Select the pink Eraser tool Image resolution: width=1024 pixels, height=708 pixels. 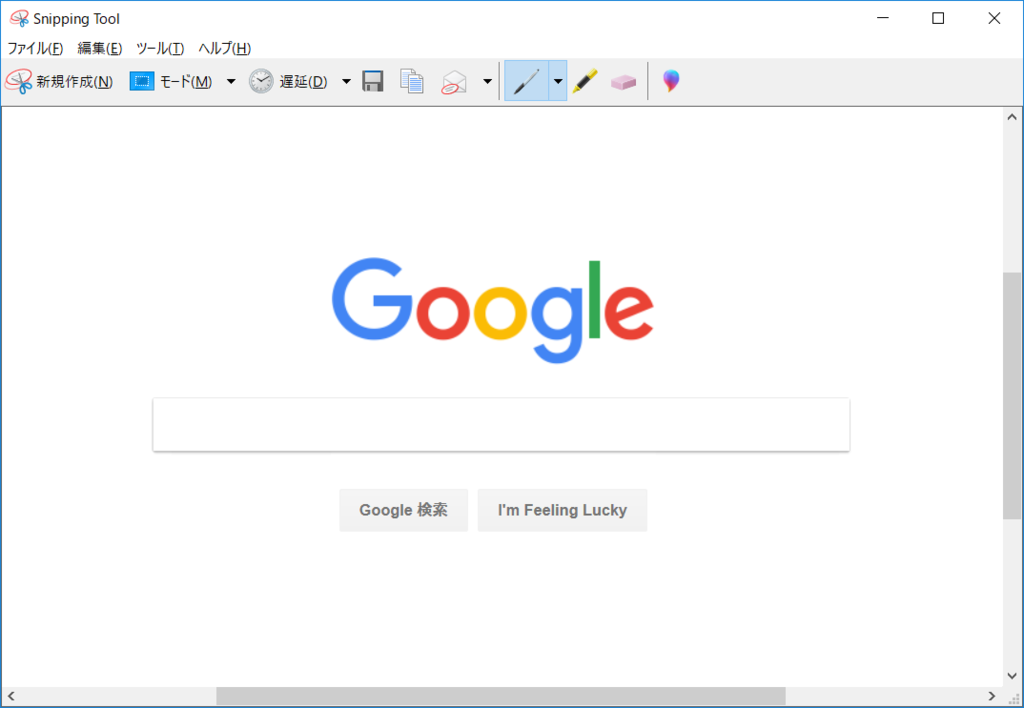(623, 82)
